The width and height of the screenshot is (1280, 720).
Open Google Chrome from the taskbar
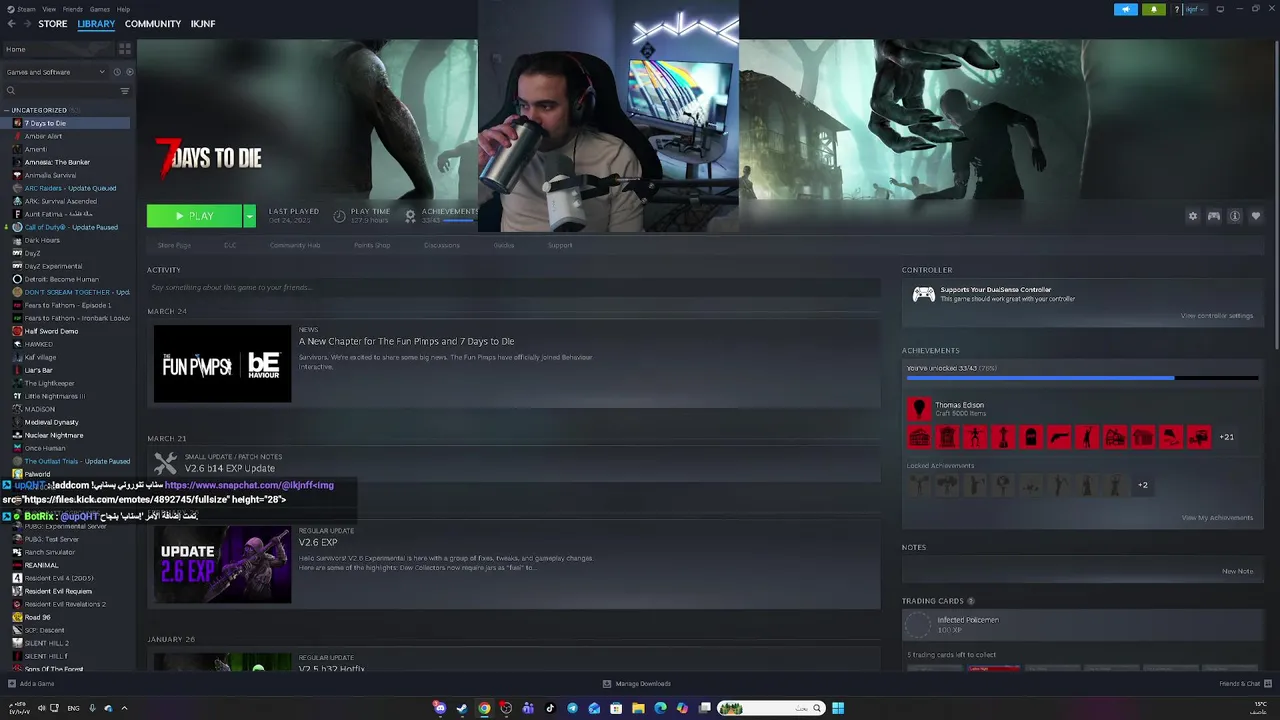[x=484, y=708]
